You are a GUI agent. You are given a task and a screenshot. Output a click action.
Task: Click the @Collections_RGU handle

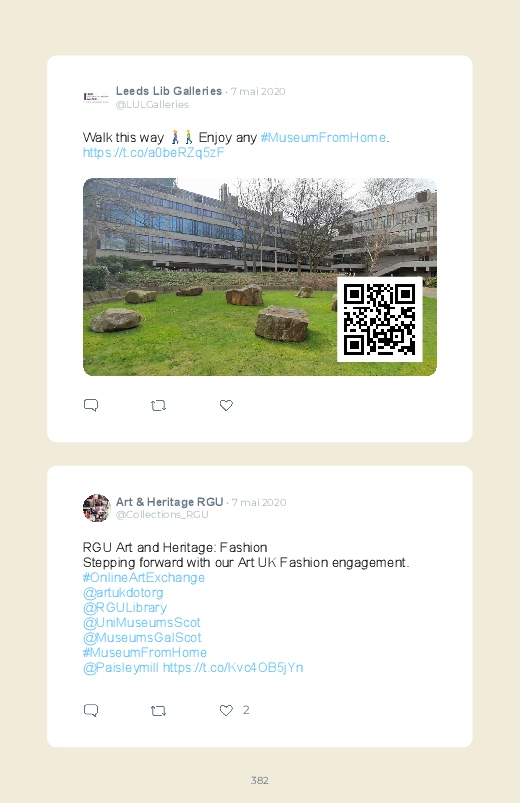(162, 515)
